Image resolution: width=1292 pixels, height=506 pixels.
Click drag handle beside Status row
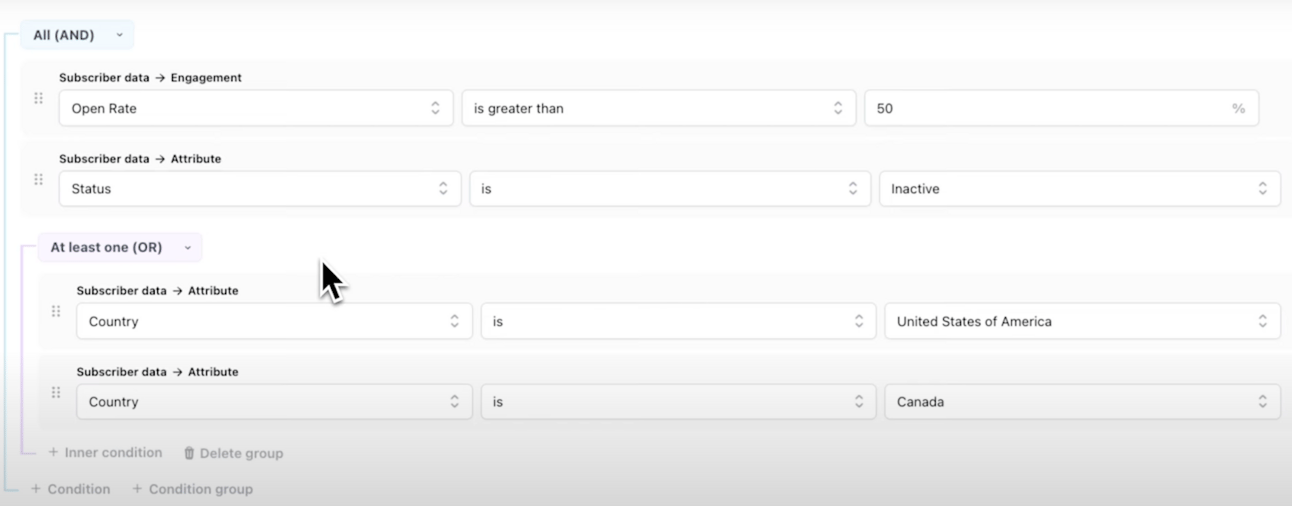39,179
